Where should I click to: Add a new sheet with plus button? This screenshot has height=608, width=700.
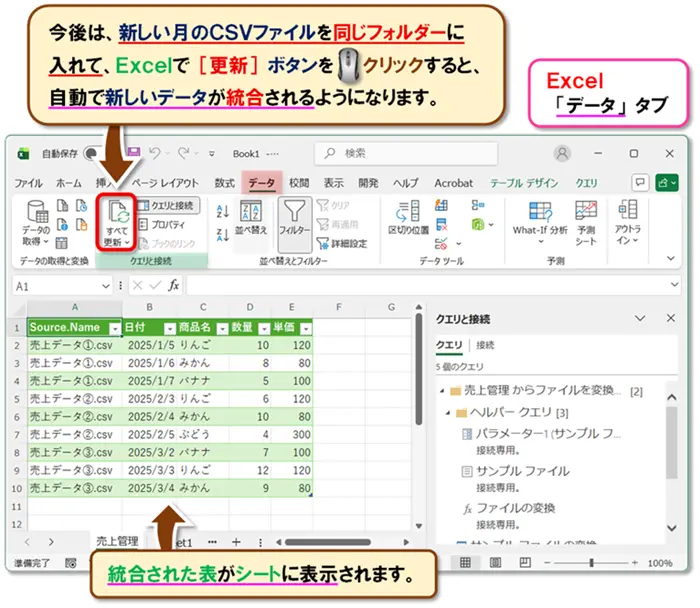(236, 542)
